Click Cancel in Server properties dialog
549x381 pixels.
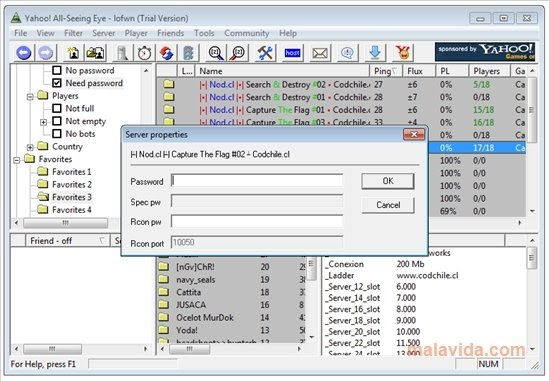[x=388, y=205]
